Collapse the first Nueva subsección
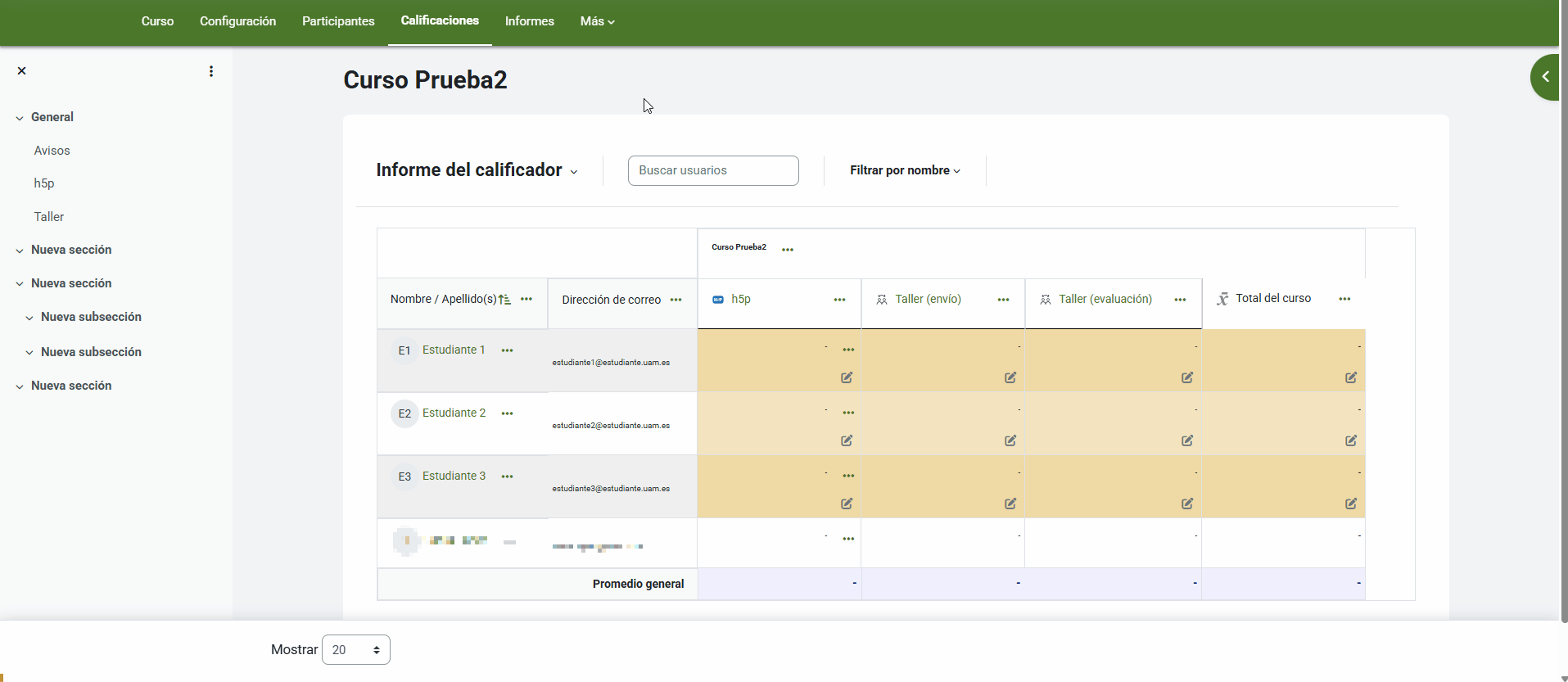Viewport: 1568px width, 682px height. [29, 318]
